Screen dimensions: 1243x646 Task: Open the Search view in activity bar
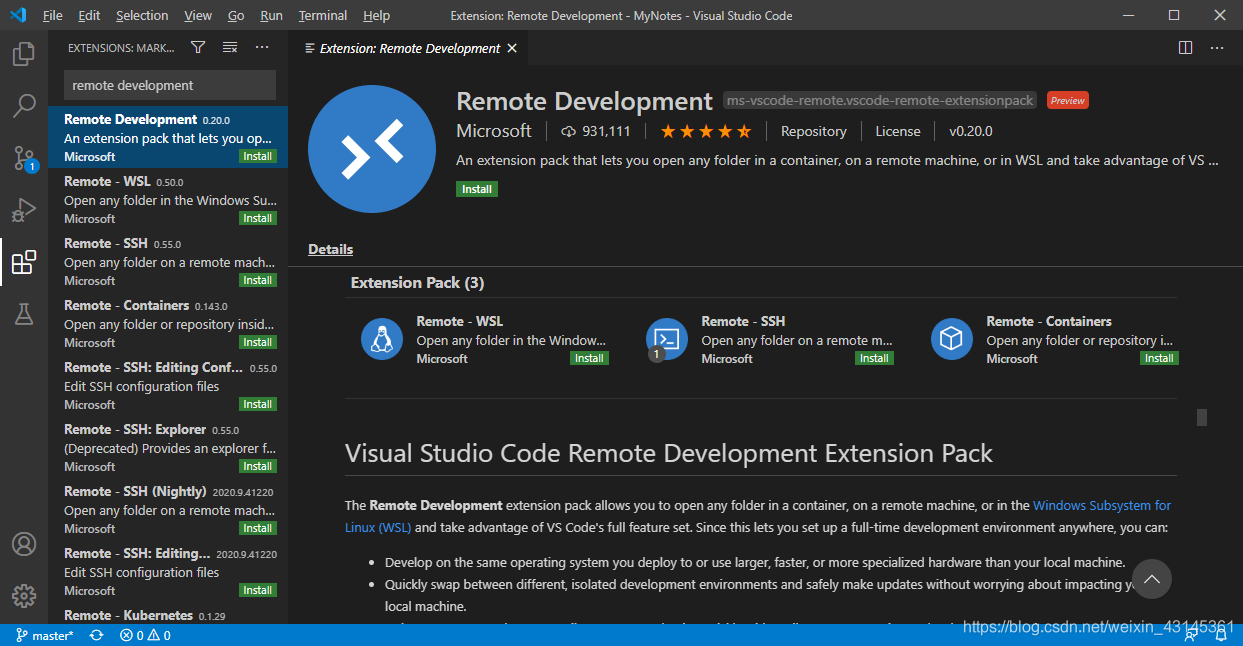point(24,105)
